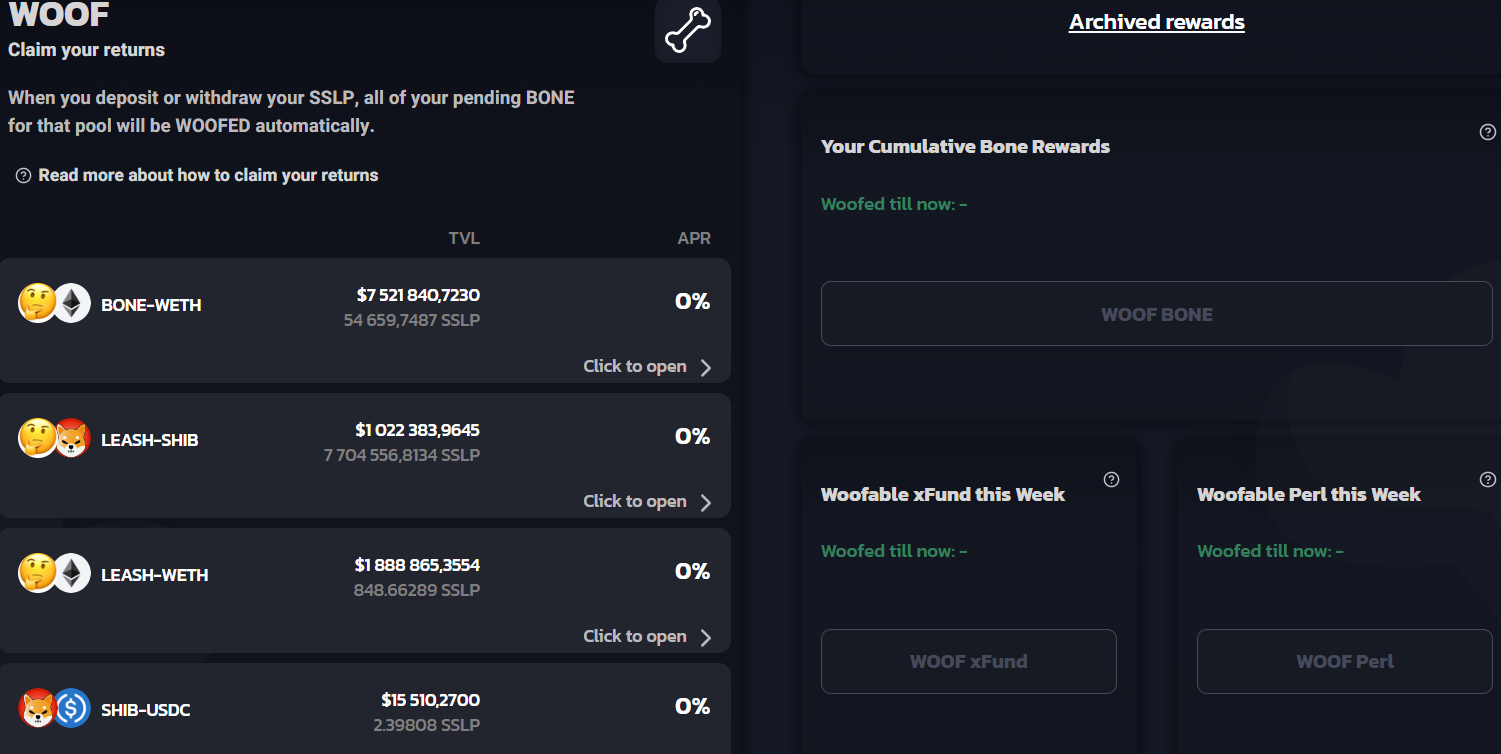Open Read more about how to claim returns
The width and height of the screenshot is (1501, 754).
click(x=208, y=175)
